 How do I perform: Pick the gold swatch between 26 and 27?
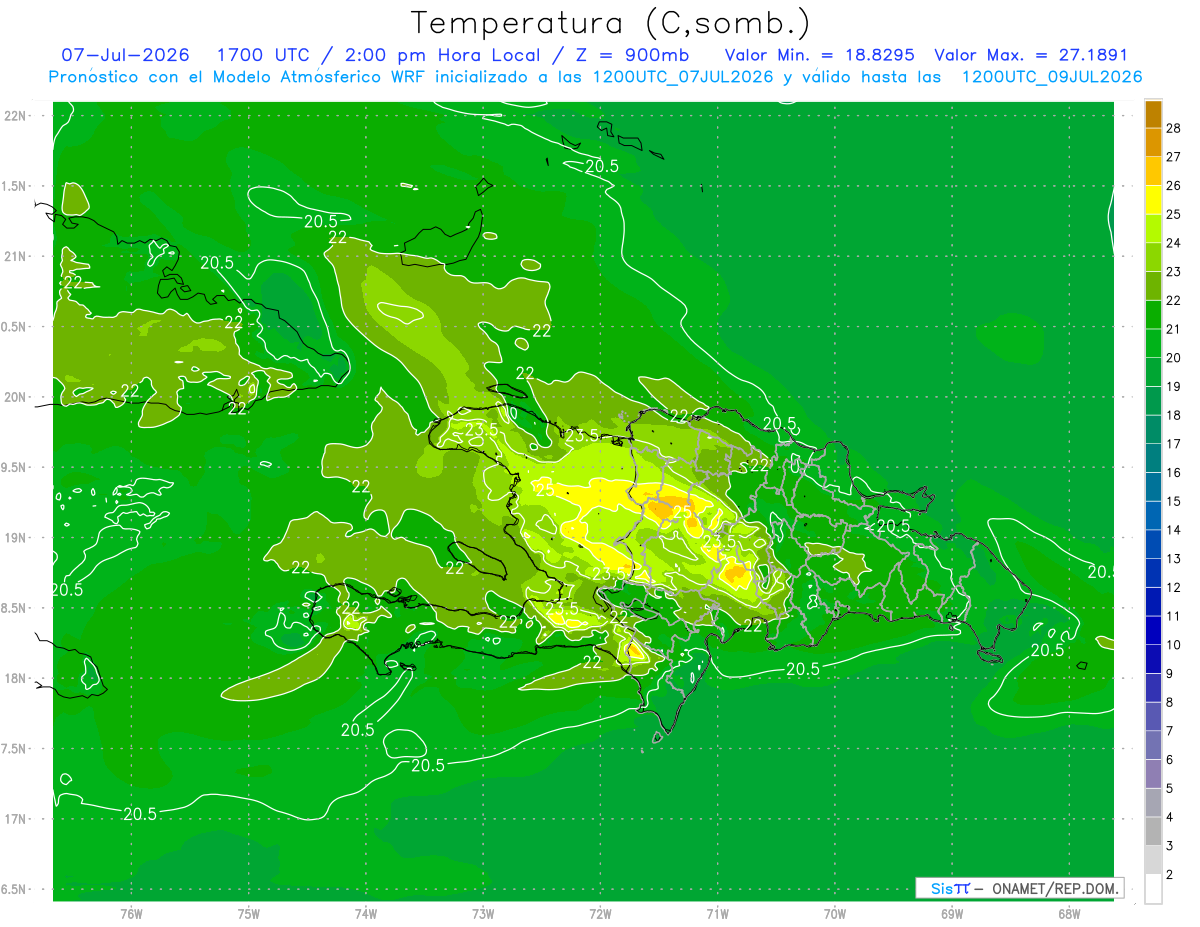click(1153, 171)
